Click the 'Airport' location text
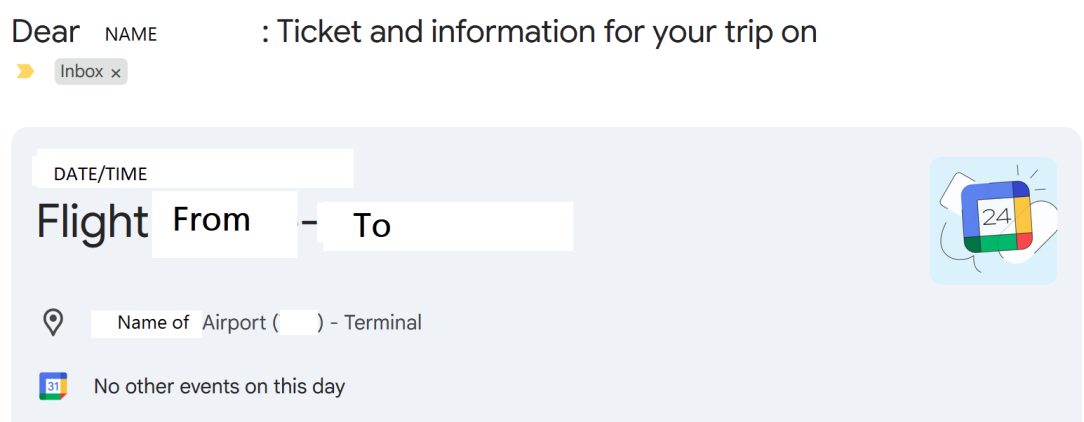1084x422 pixels. (x=233, y=323)
